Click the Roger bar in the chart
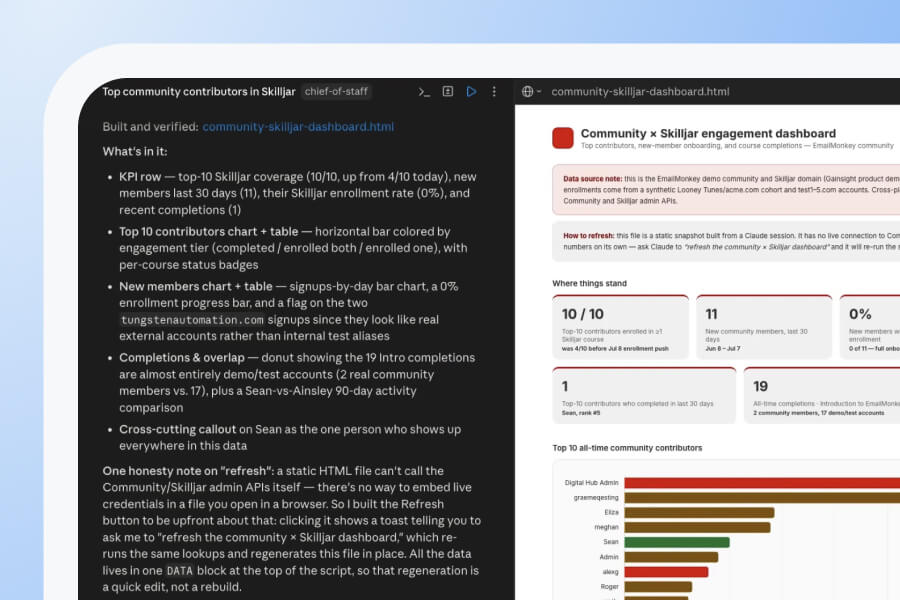900x600 pixels. 658,587
